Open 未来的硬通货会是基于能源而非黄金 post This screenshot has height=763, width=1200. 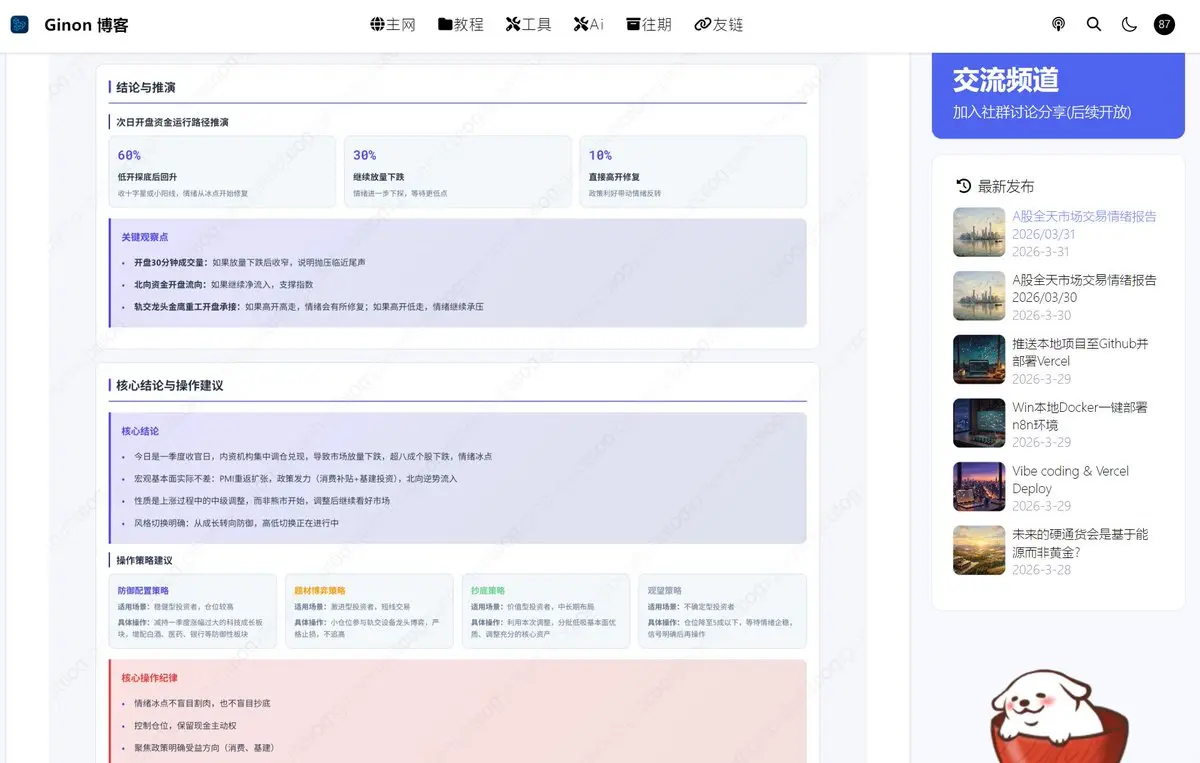[x=1080, y=543]
